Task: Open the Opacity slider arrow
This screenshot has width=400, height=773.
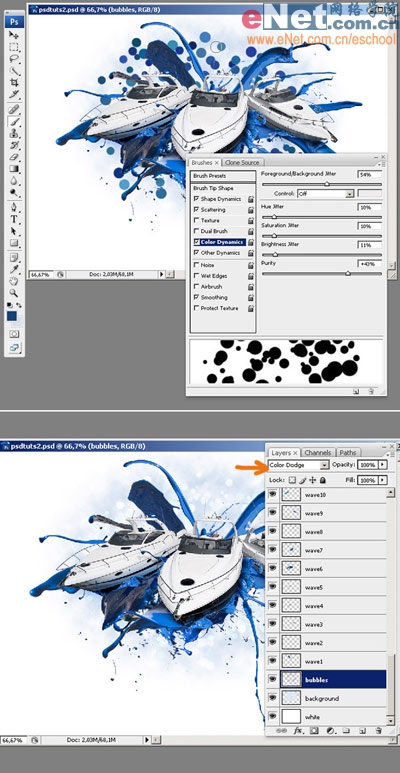Action: (x=383, y=465)
